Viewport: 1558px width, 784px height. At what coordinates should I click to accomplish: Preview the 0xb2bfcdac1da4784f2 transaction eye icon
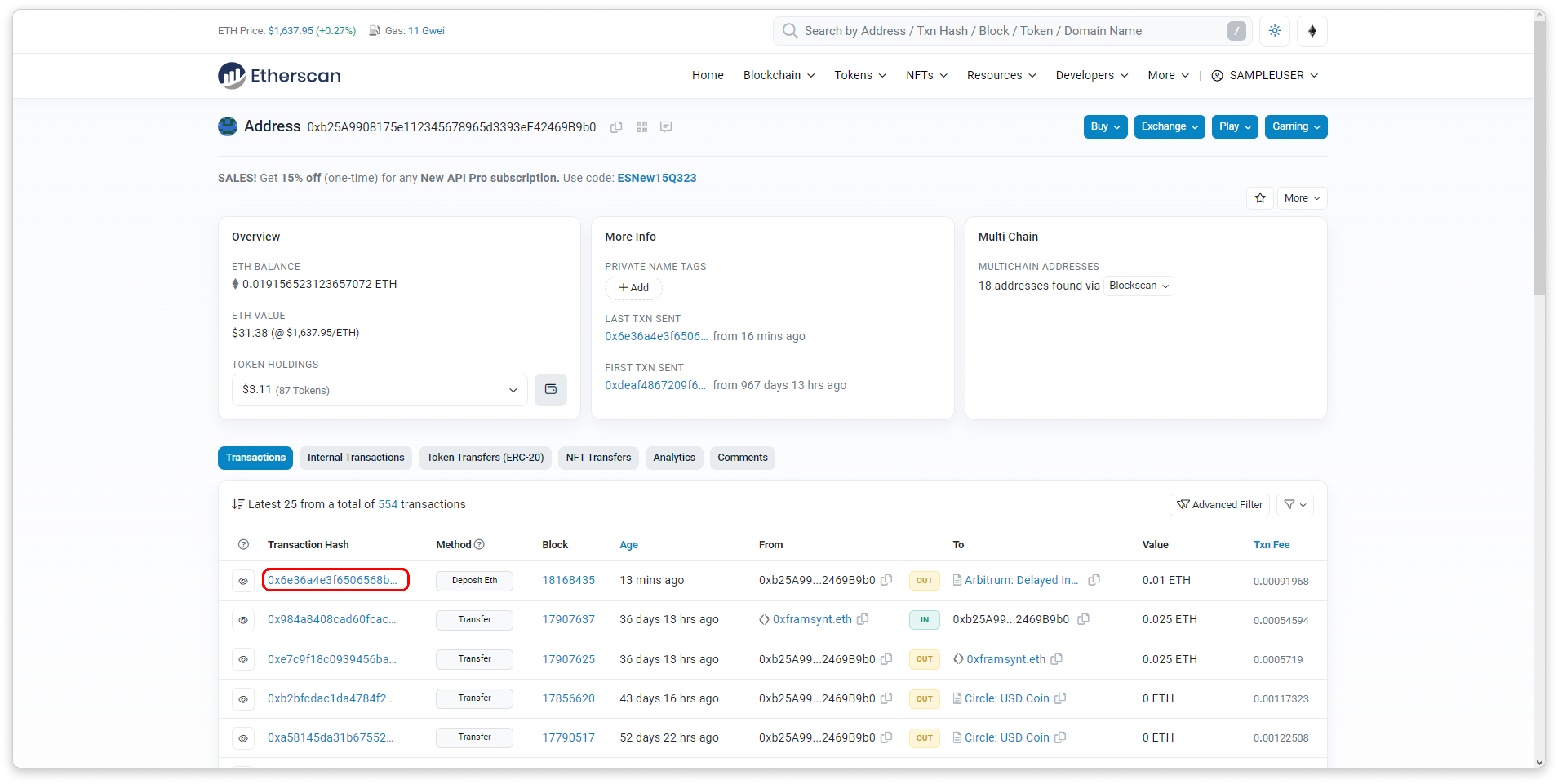point(243,699)
